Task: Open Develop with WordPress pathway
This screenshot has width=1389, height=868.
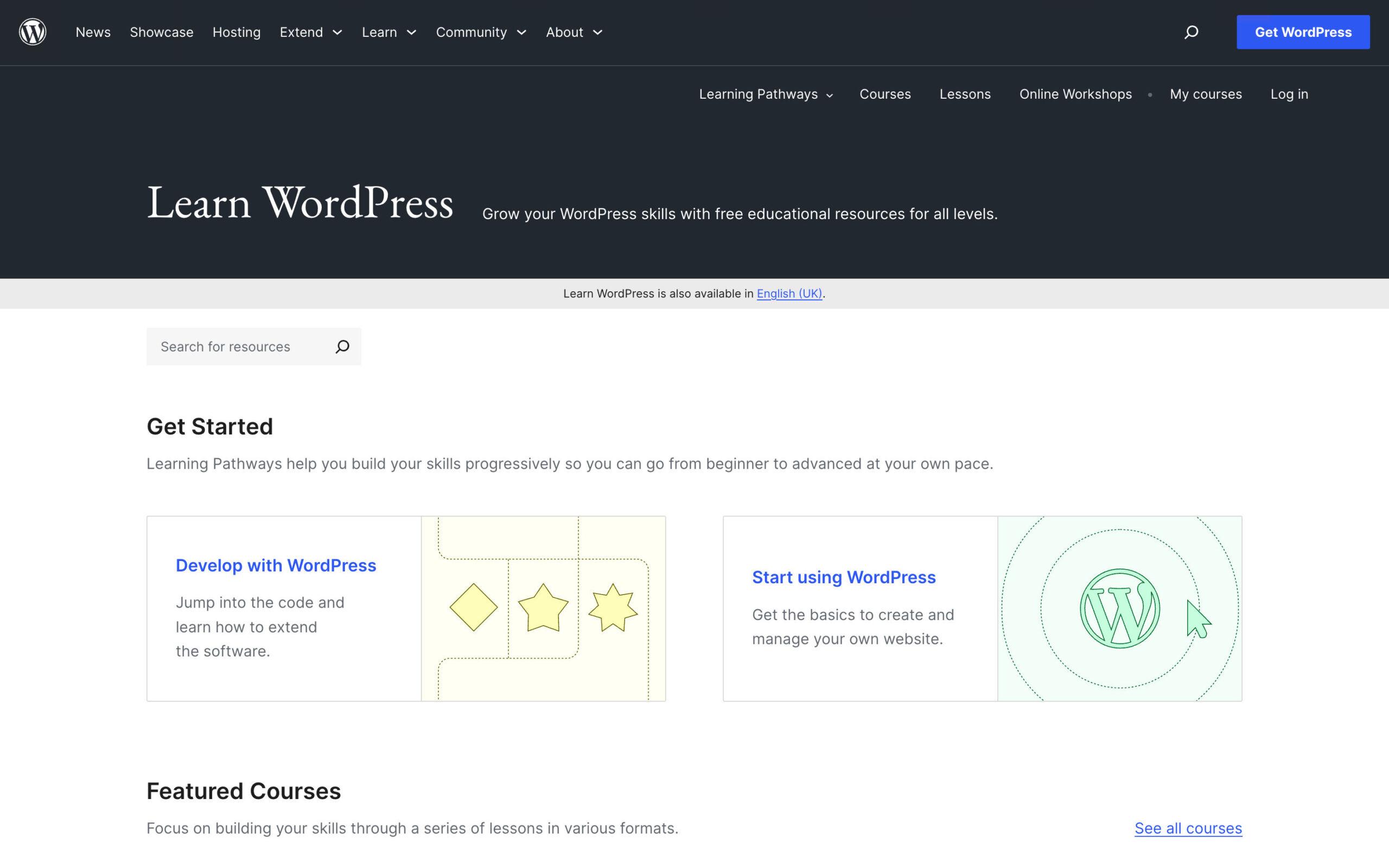Action: tap(276, 565)
